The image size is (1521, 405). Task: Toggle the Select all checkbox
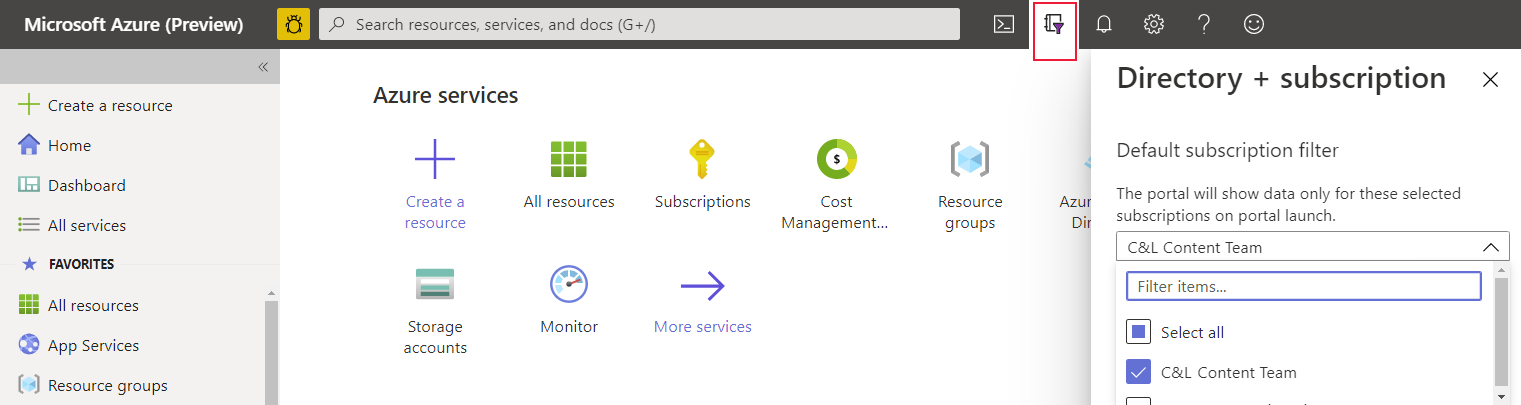[1139, 332]
